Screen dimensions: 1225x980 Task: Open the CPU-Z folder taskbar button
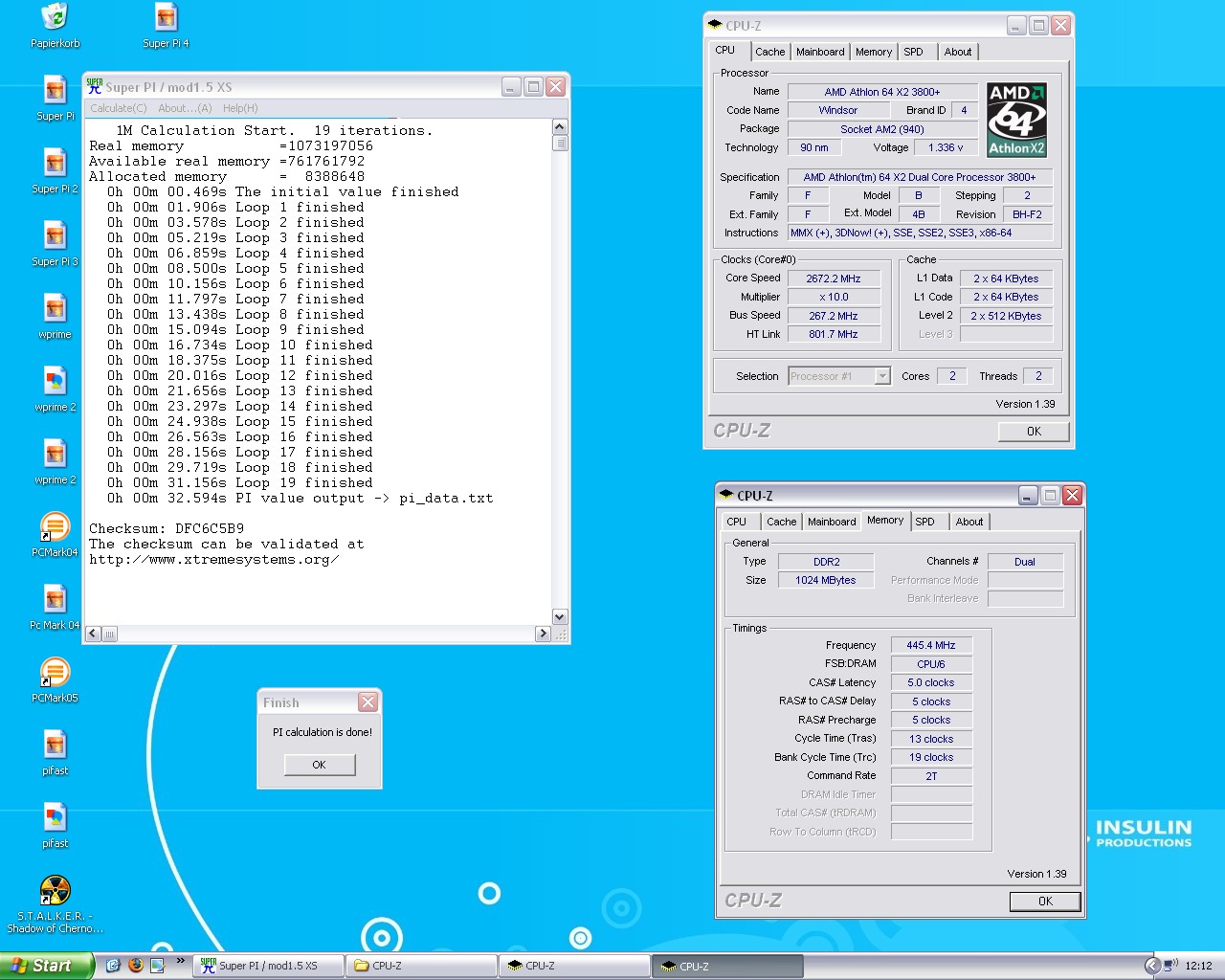coord(423,966)
